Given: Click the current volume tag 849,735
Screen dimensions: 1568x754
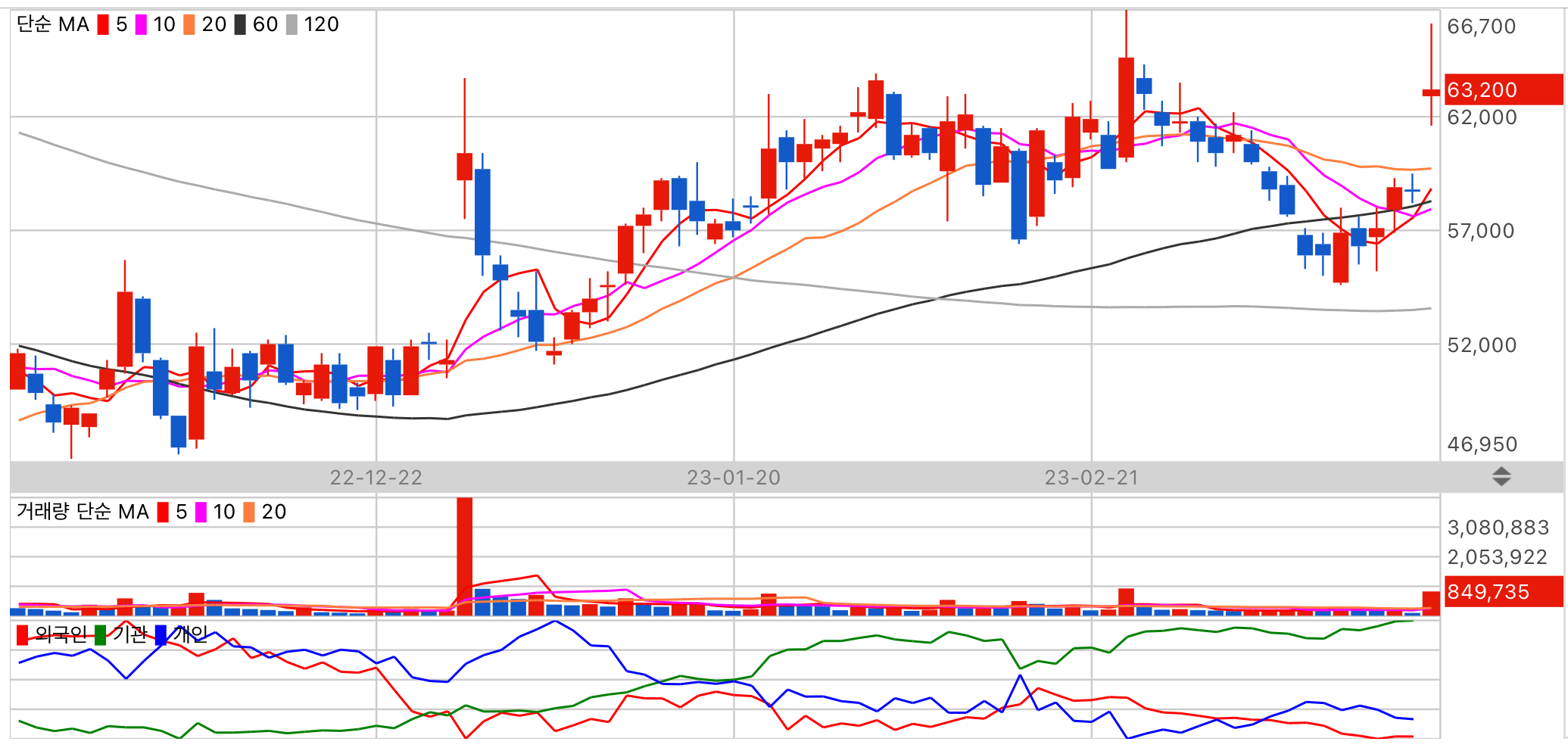Looking at the screenshot, I should (1504, 592).
